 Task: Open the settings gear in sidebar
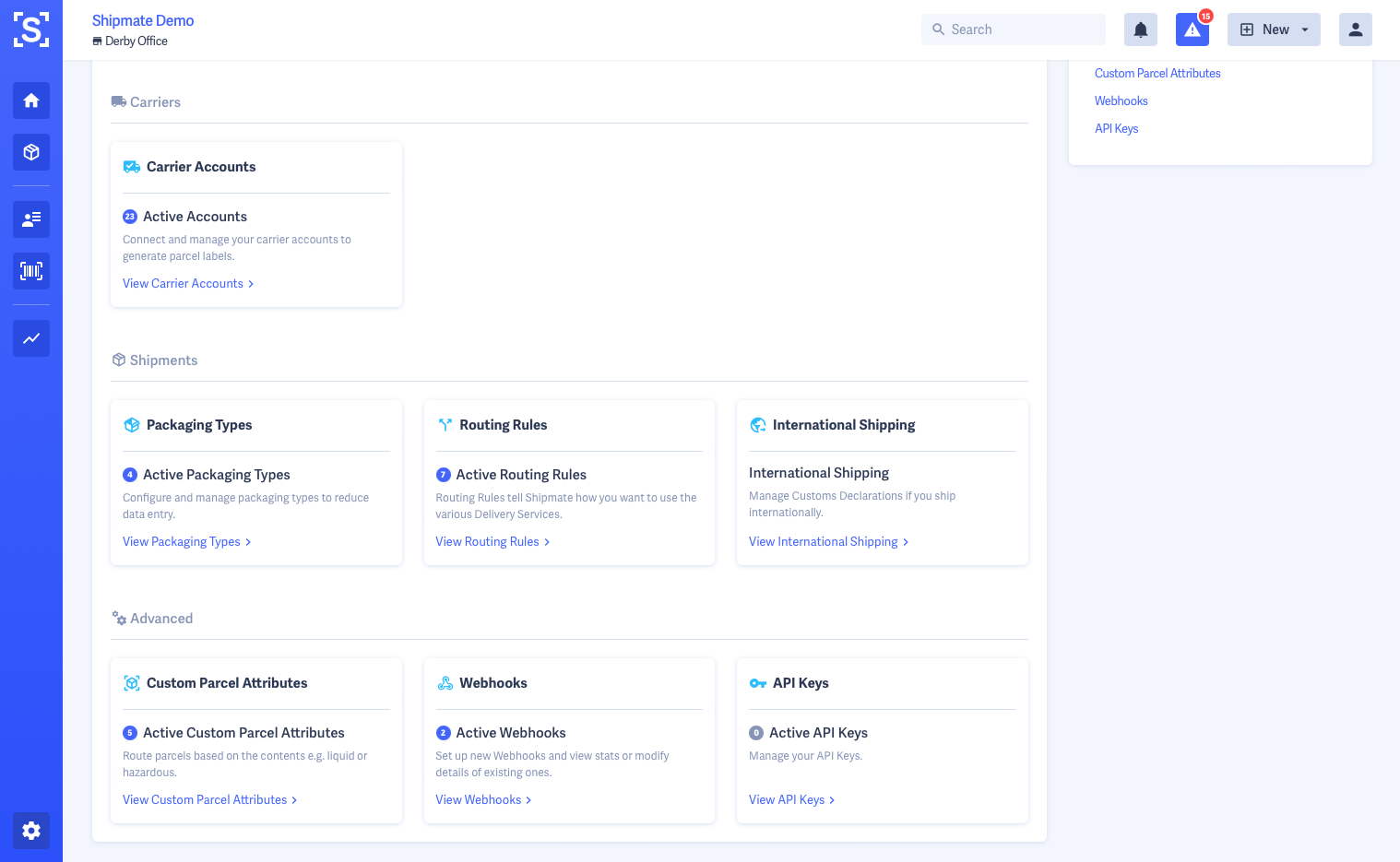click(31, 831)
